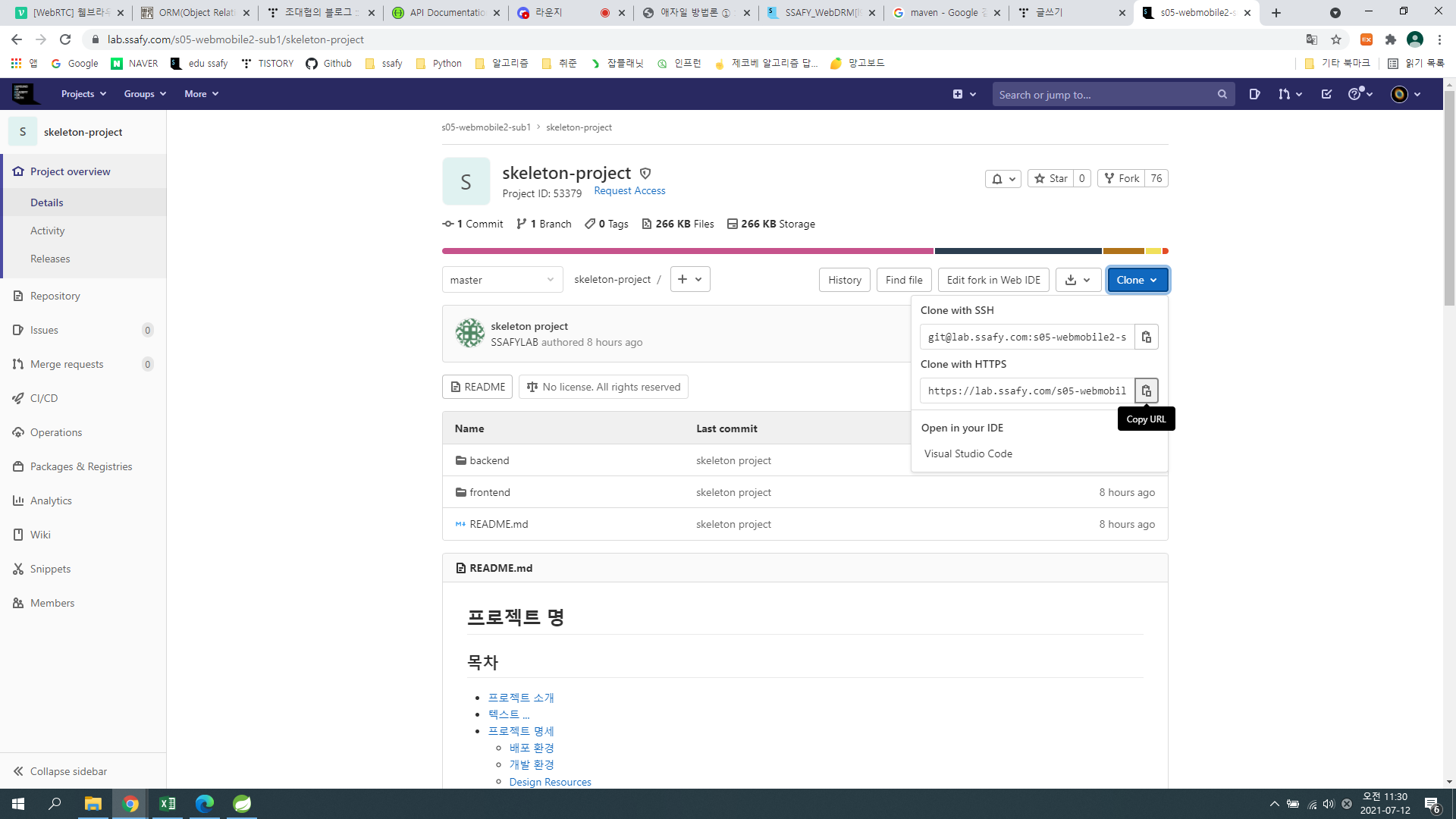Launch Excel from the Windows taskbar

[168, 804]
